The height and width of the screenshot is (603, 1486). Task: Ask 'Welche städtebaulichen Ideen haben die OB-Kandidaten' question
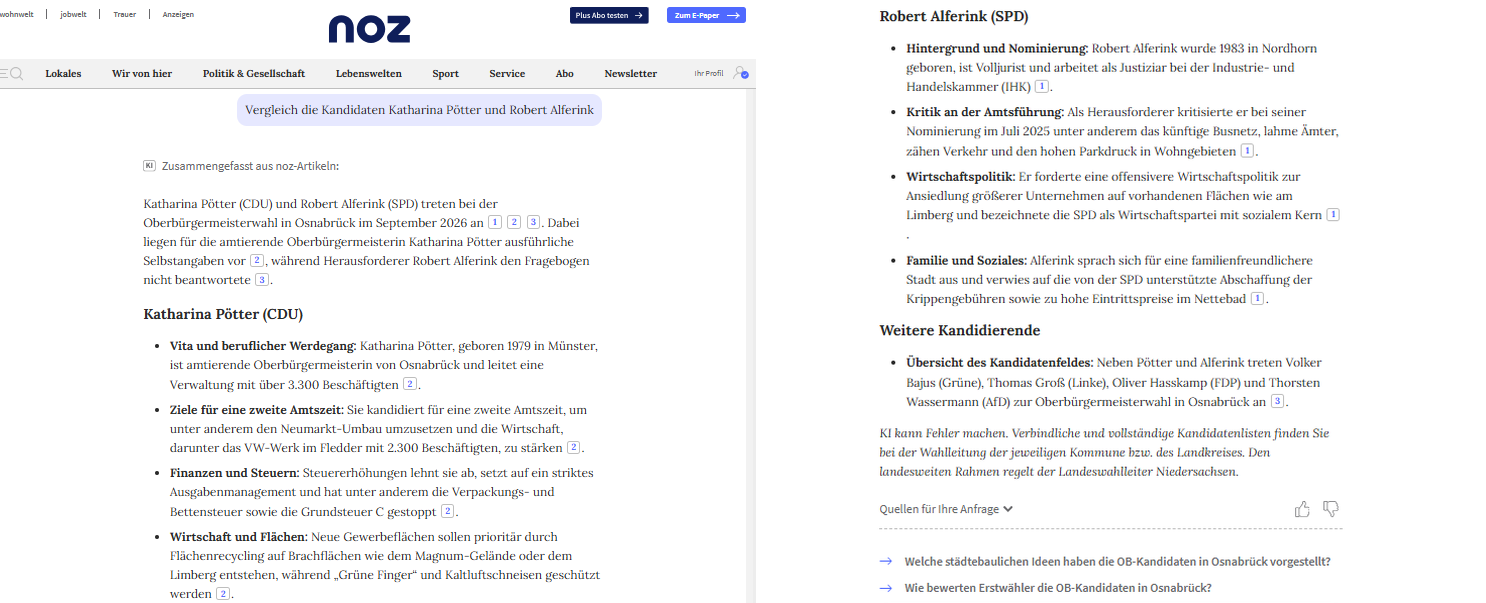pos(1117,562)
